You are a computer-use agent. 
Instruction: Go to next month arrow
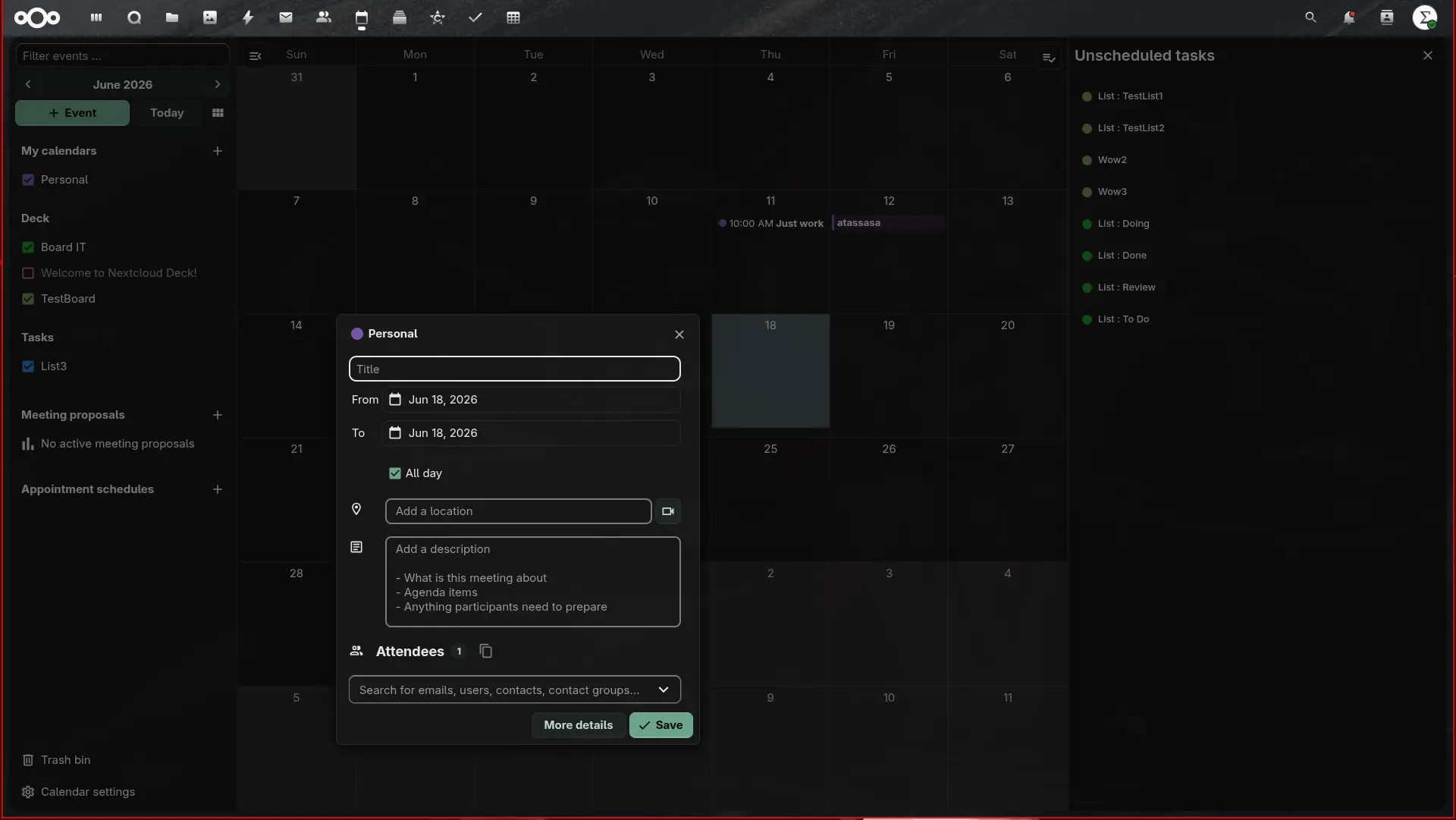coord(218,84)
